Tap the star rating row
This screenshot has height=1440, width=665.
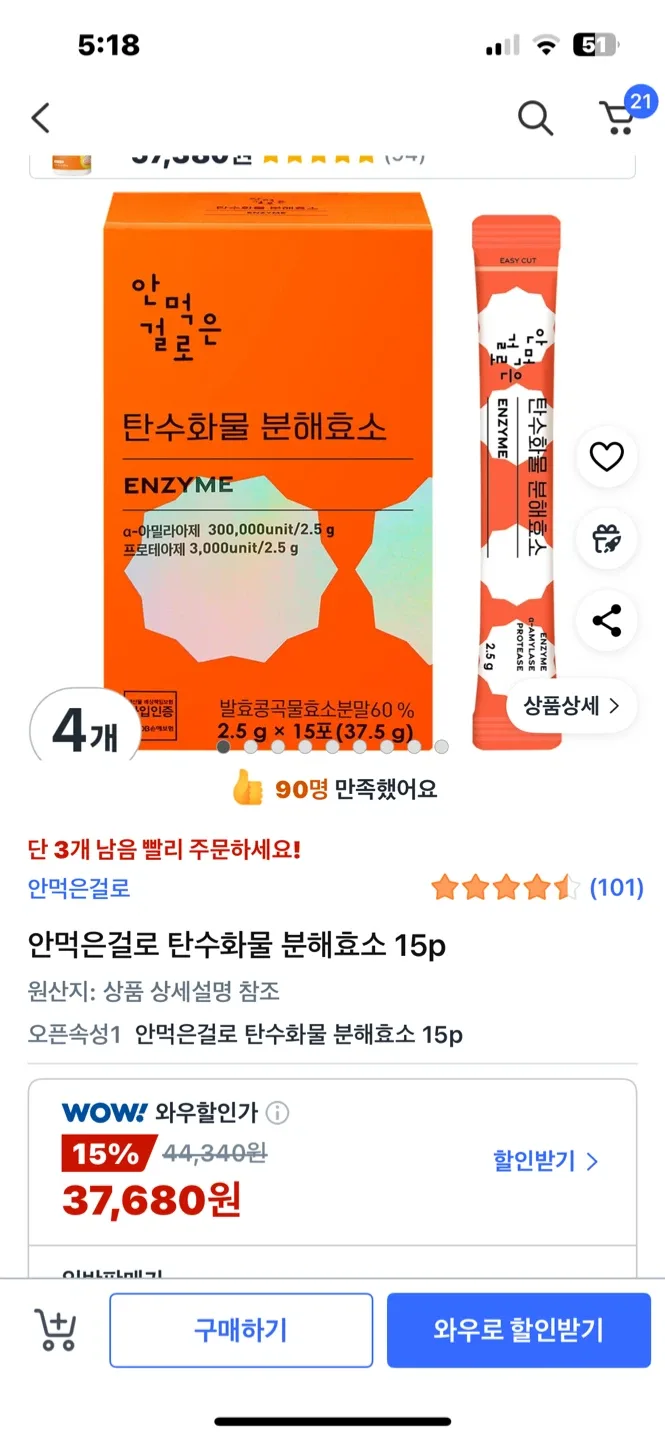point(505,887)
